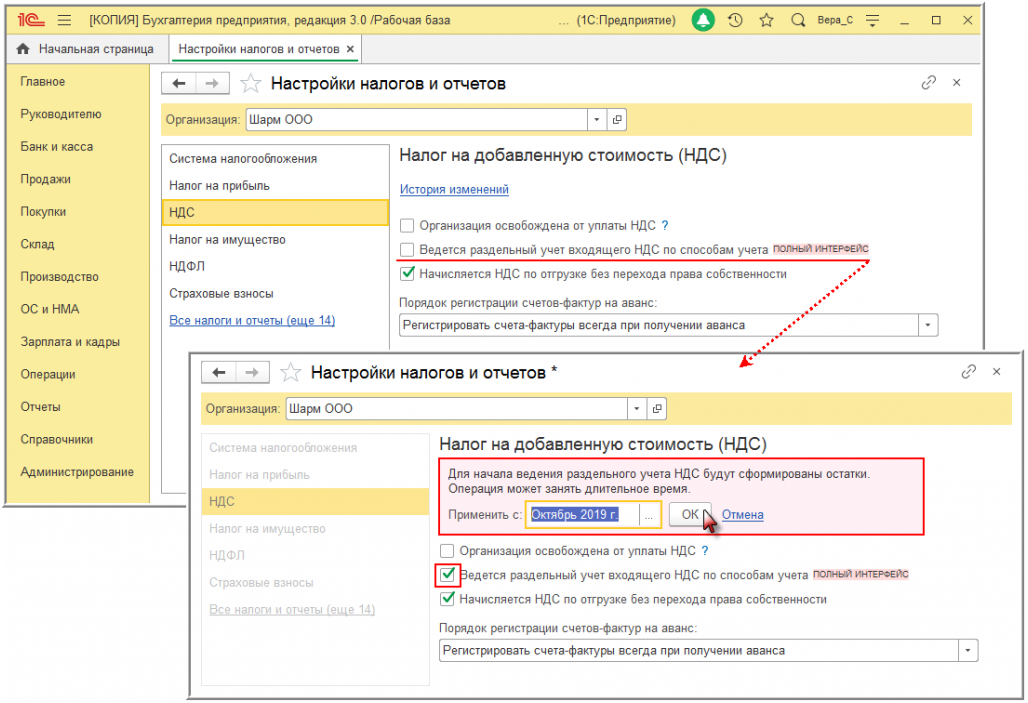Close the upper settings form with X
This screenshot has width=1028, height=703.
point(957,83)
